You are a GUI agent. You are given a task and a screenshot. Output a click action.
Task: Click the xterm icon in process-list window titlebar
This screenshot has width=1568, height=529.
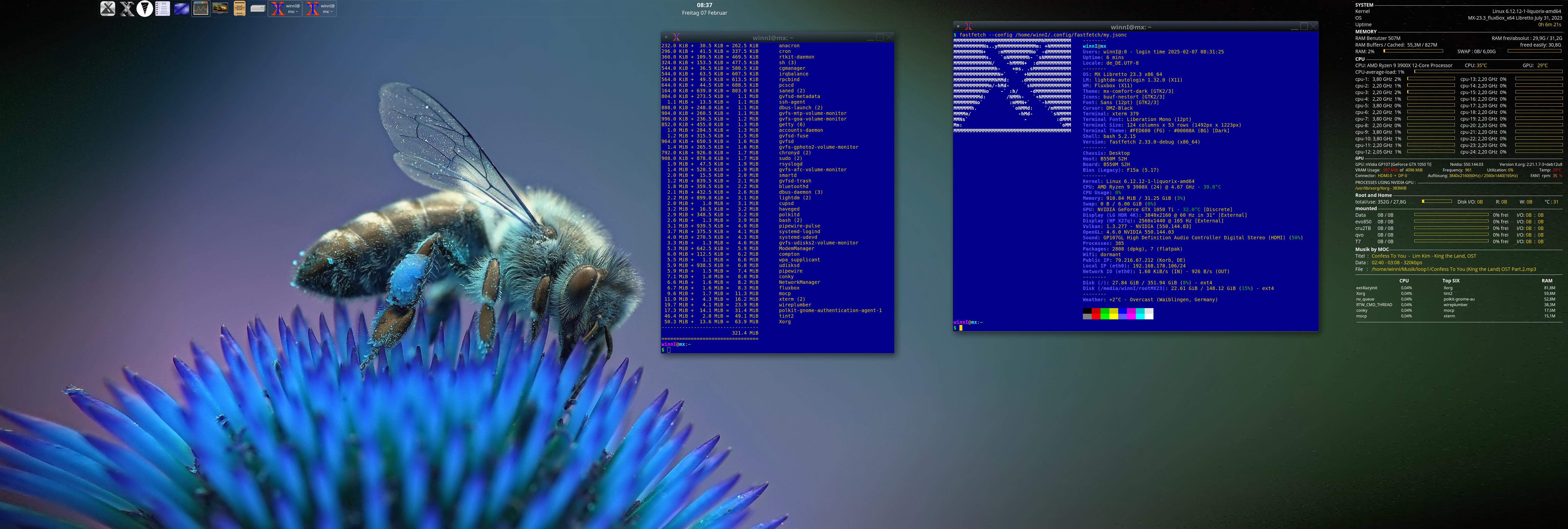pos(676,38)
